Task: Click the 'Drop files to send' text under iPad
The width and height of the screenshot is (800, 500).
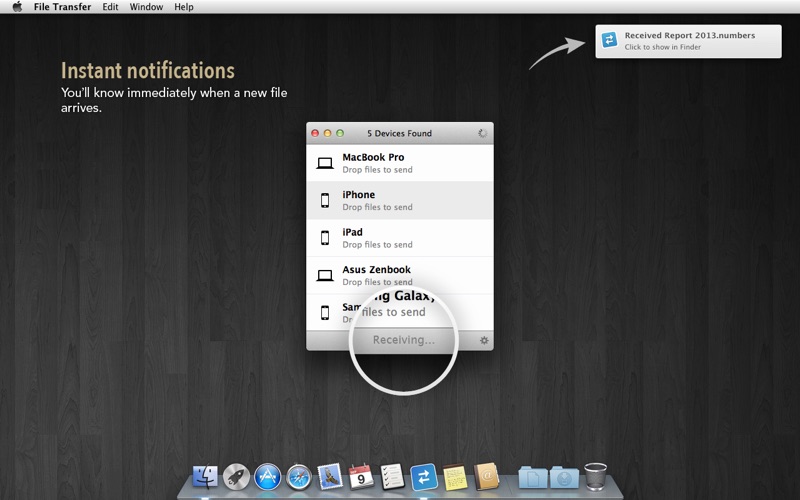Action: (x=377, y=245)
